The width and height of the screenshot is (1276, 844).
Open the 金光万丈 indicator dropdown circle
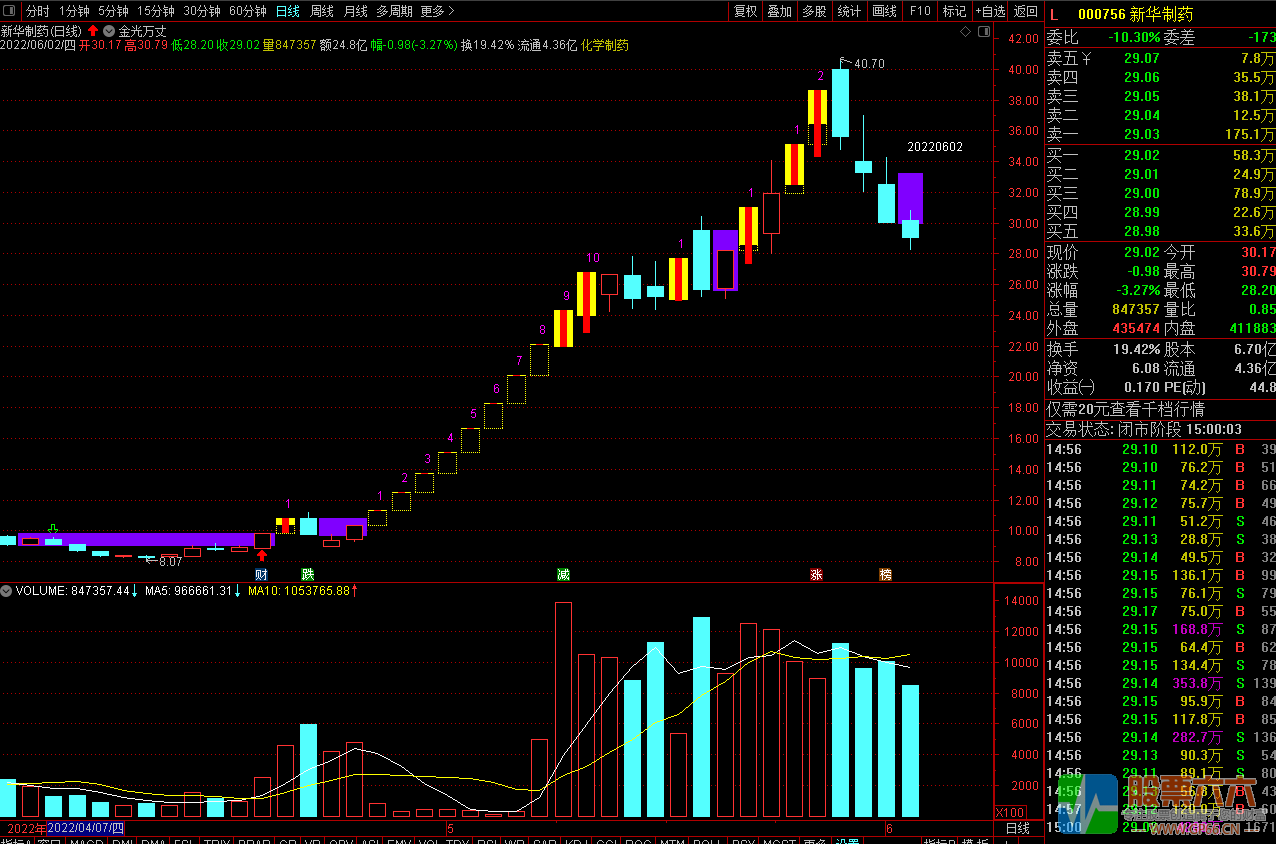[x=110, y=30]
